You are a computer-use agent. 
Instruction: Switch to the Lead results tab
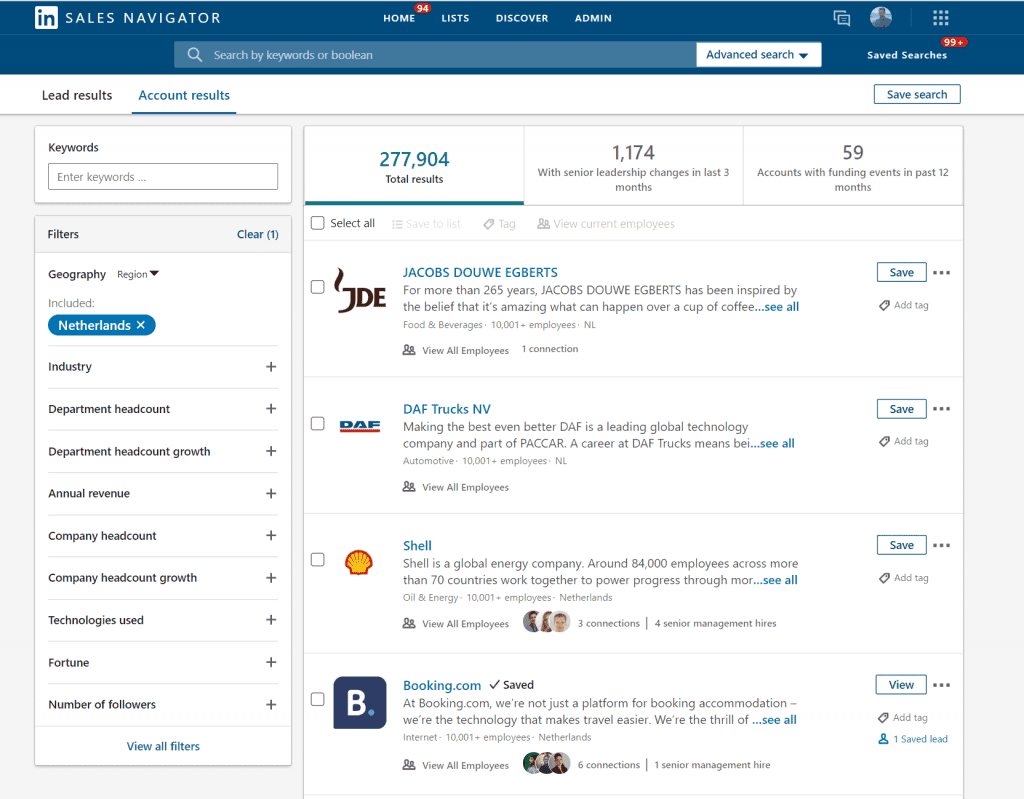pos(77,95)
